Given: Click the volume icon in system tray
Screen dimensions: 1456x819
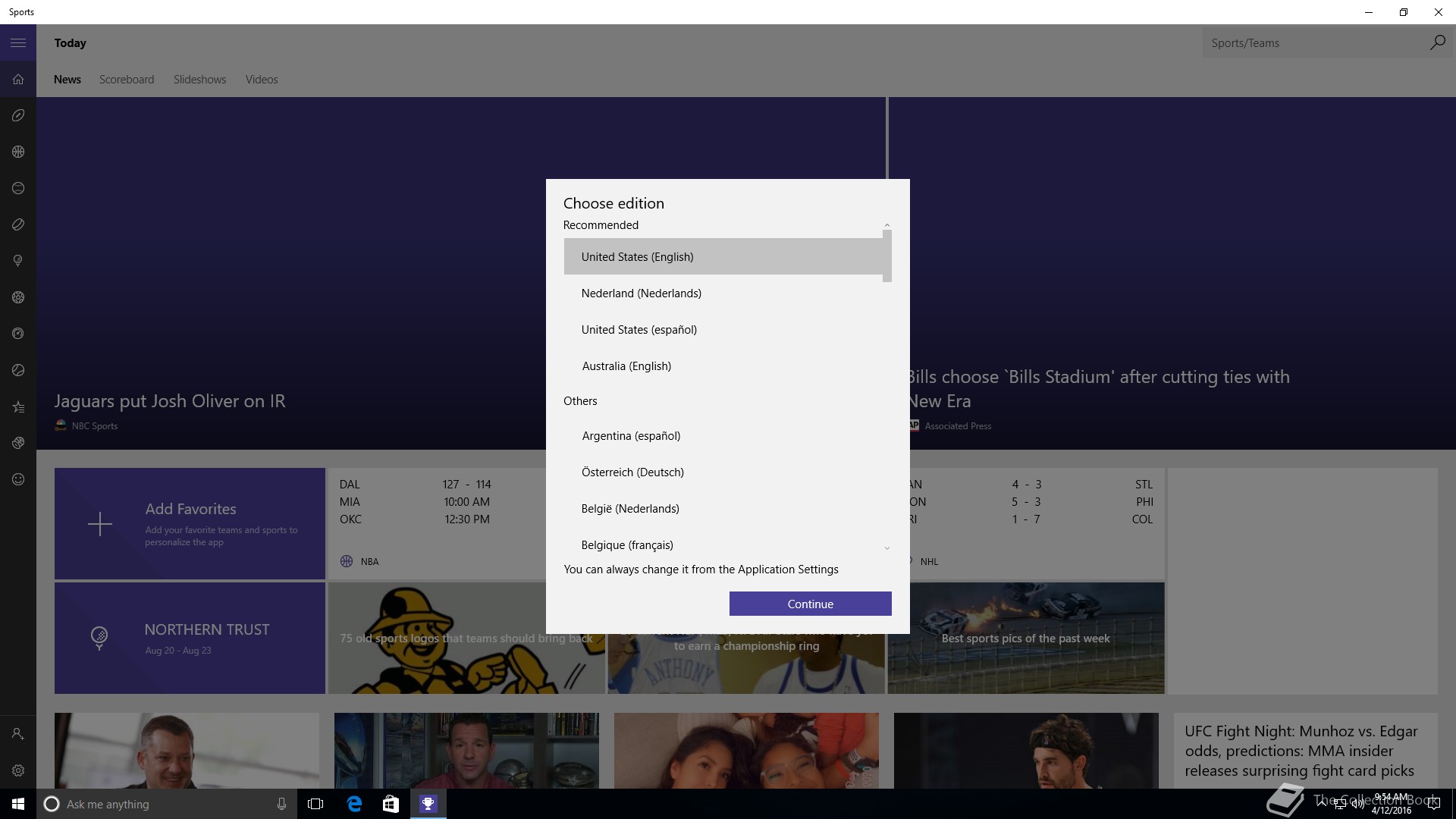Looking at the screenshot, I should point(1357,805).
